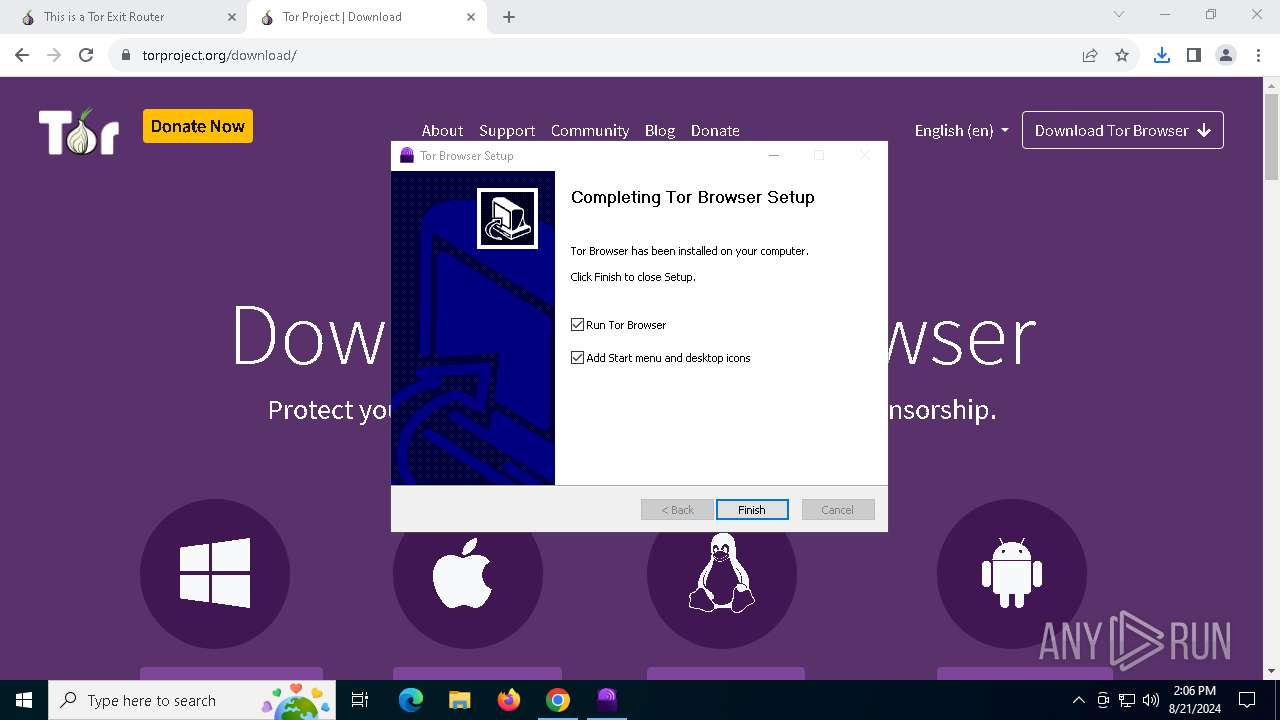Toggle Chrome side panel icon
The width and height of the screenshot is (1280, 720).
1194,55
